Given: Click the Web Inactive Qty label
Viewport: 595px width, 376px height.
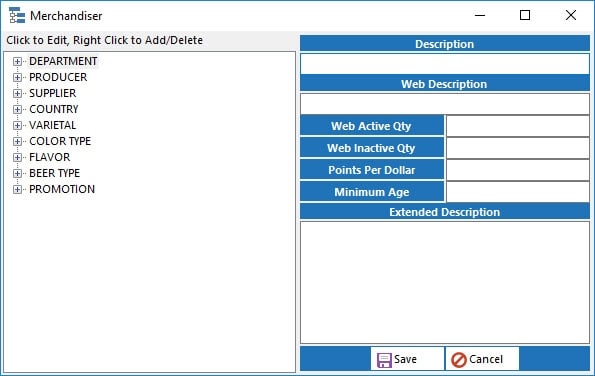Looking at the screenshot, I should tap(371, 148).
